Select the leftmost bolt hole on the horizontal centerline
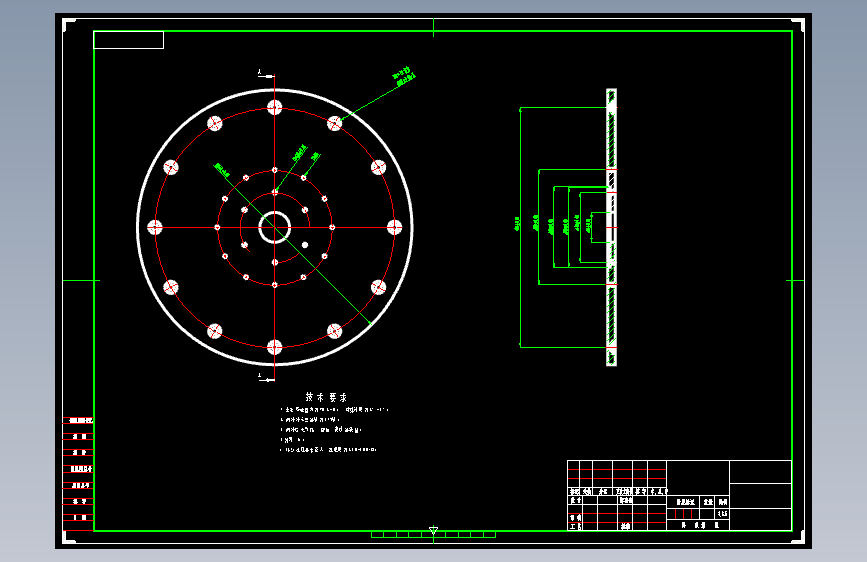This screenshot has height=562, width=867. tap(155, 227)
